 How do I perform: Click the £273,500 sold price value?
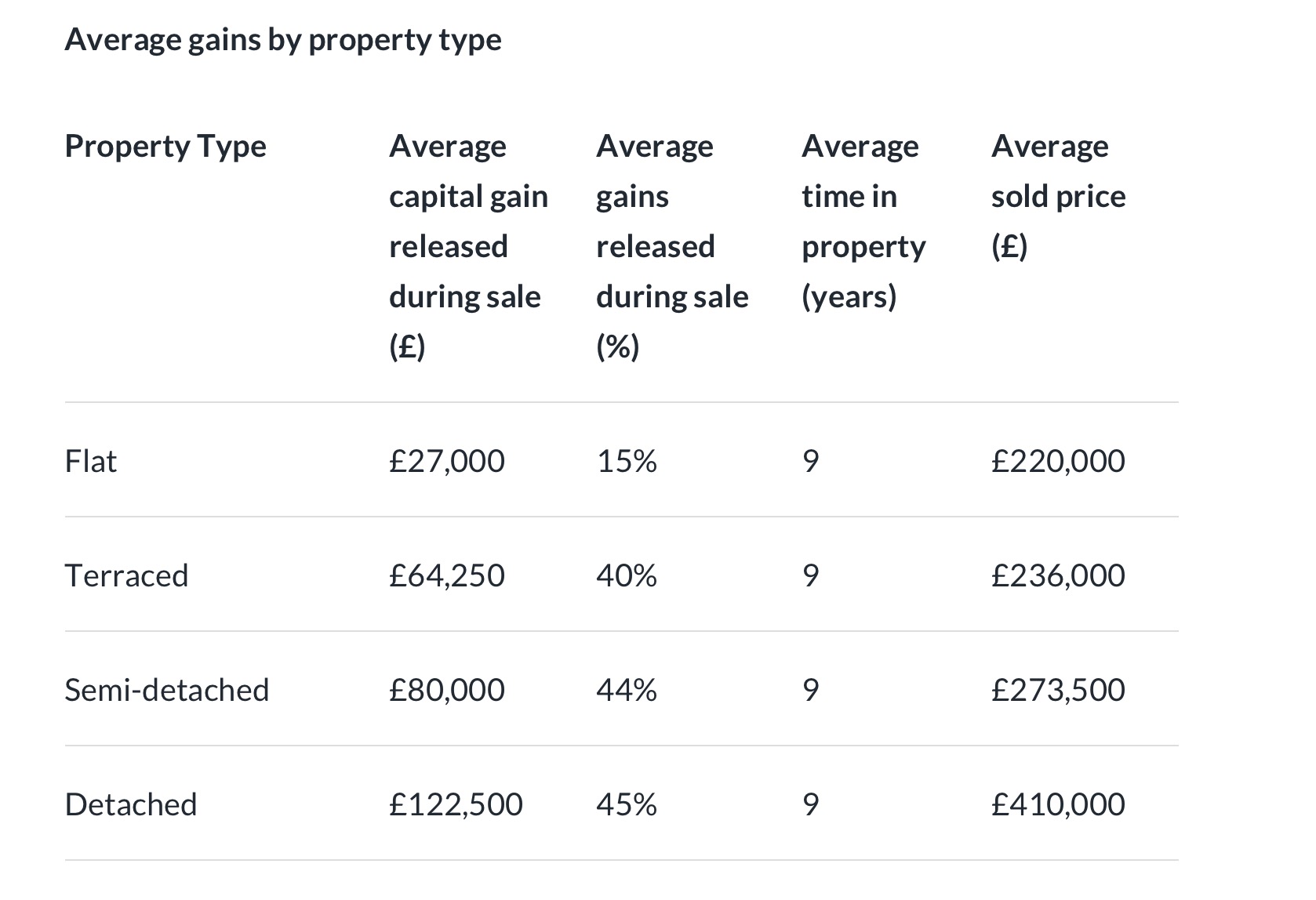pyautogui.click(x=1058, y=690)
